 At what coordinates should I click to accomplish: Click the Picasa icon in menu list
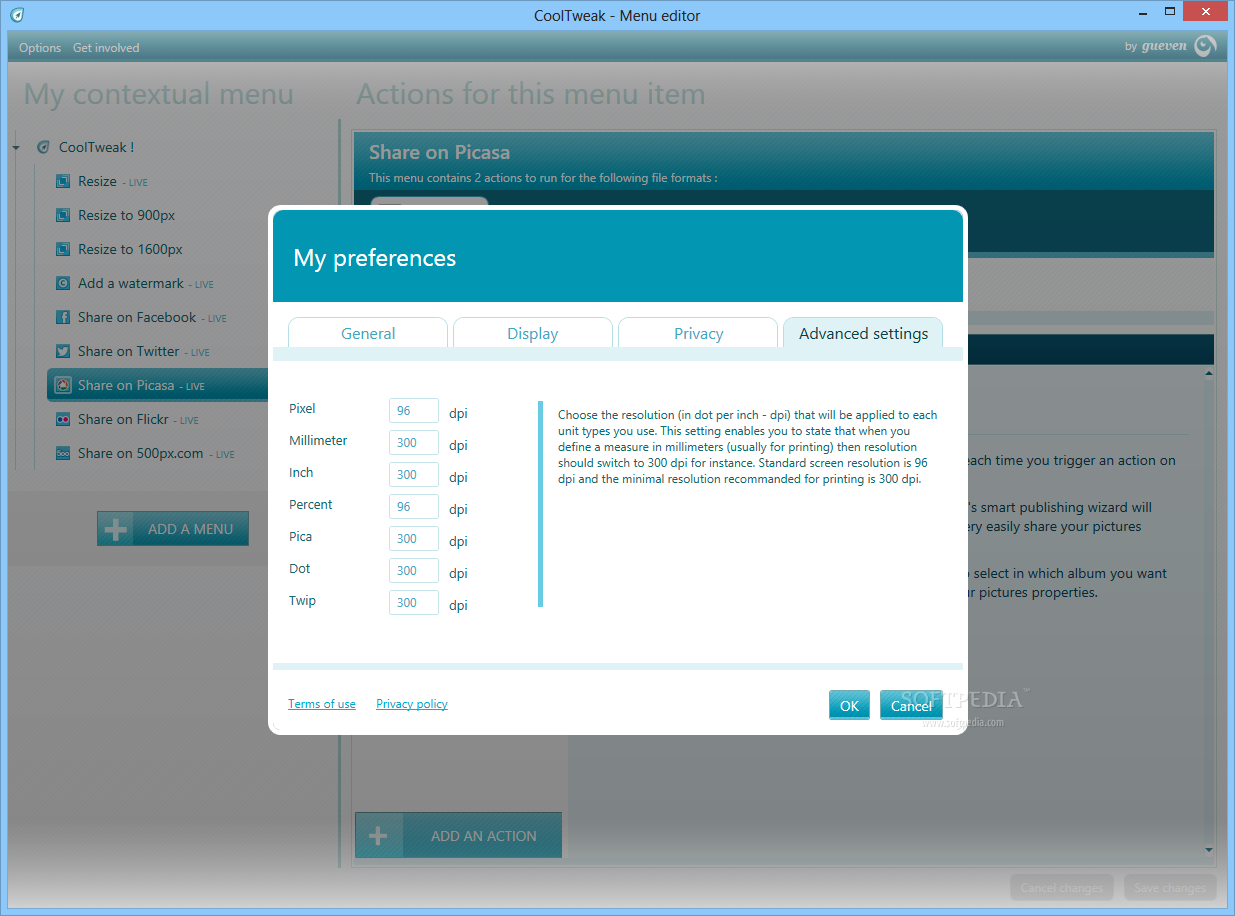click(x=62, y=385)
